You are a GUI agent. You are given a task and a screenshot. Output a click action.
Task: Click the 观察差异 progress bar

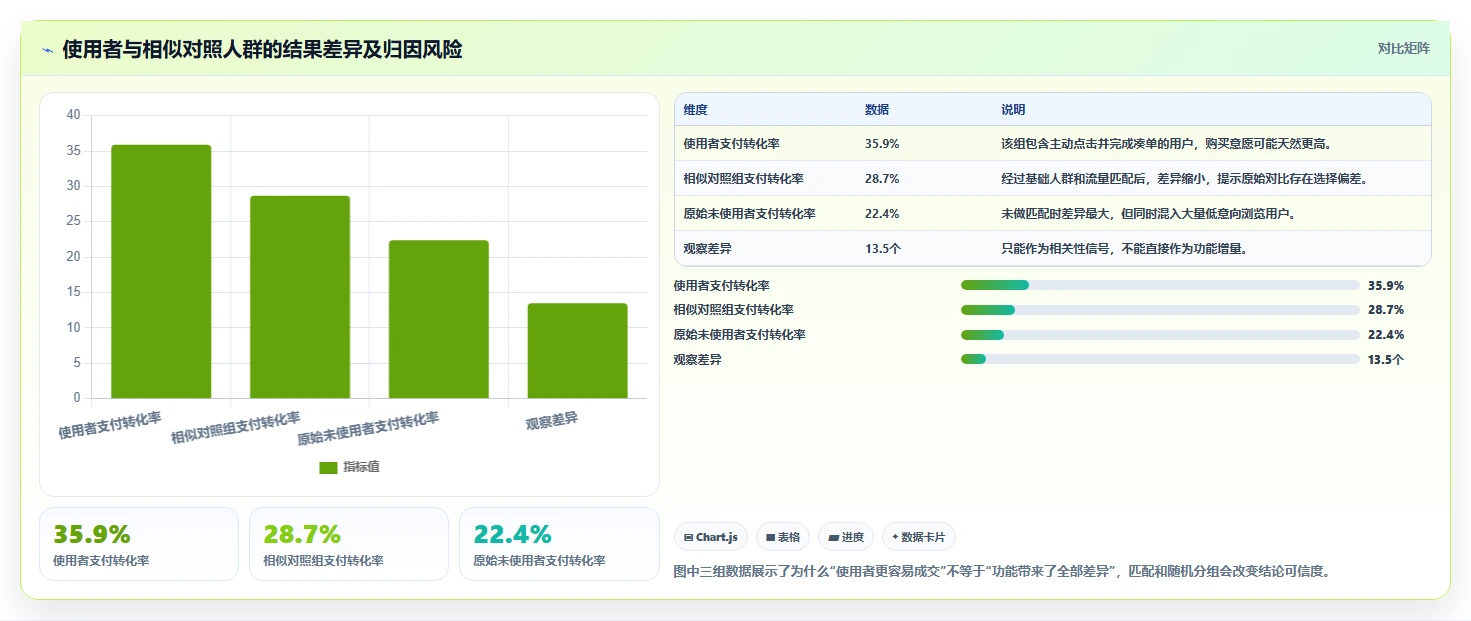pos(1160,359)
